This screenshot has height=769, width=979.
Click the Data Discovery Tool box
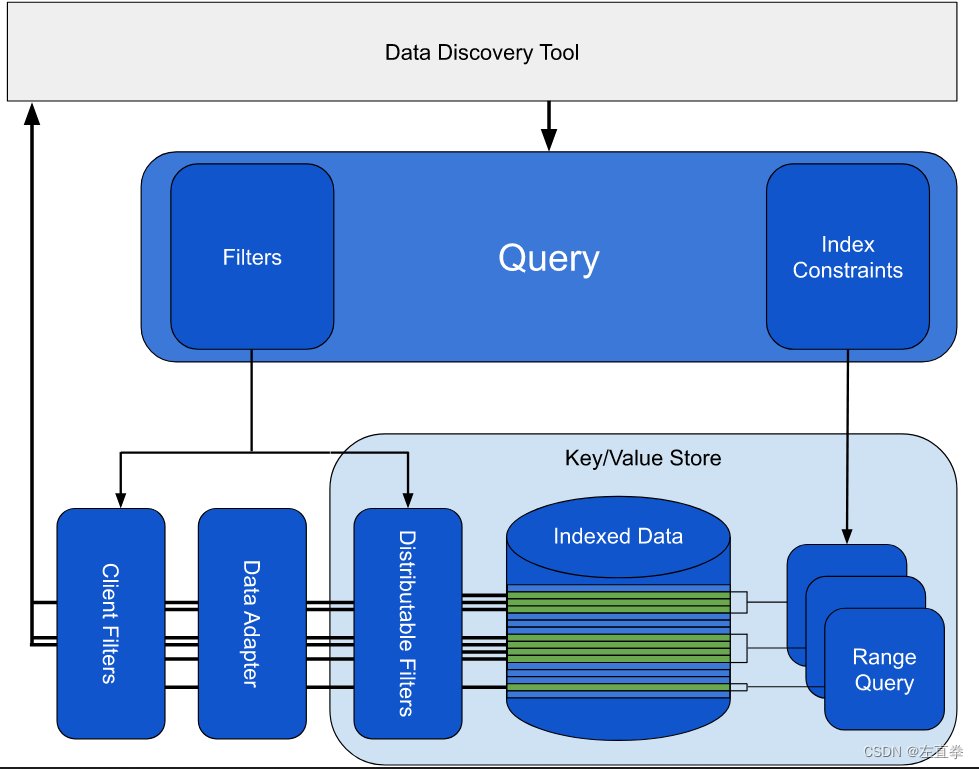click(481, 52)
